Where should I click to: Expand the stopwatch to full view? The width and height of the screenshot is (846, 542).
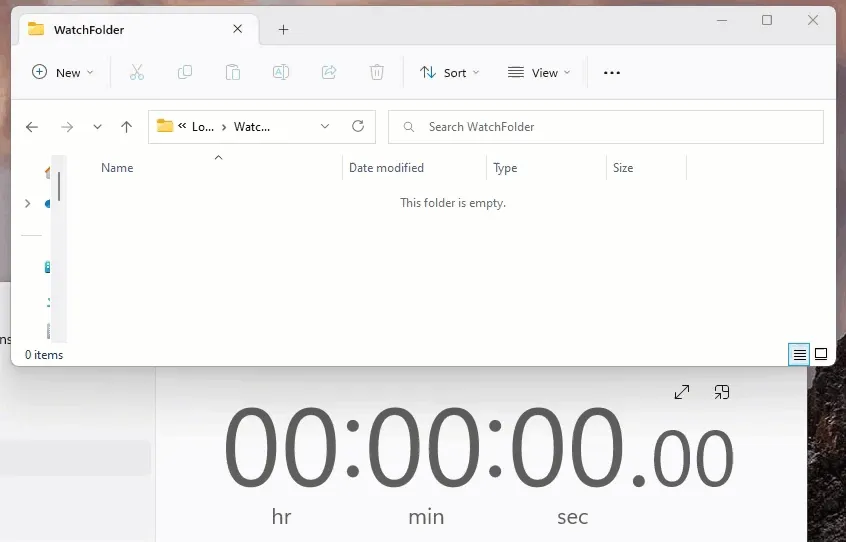682,392
